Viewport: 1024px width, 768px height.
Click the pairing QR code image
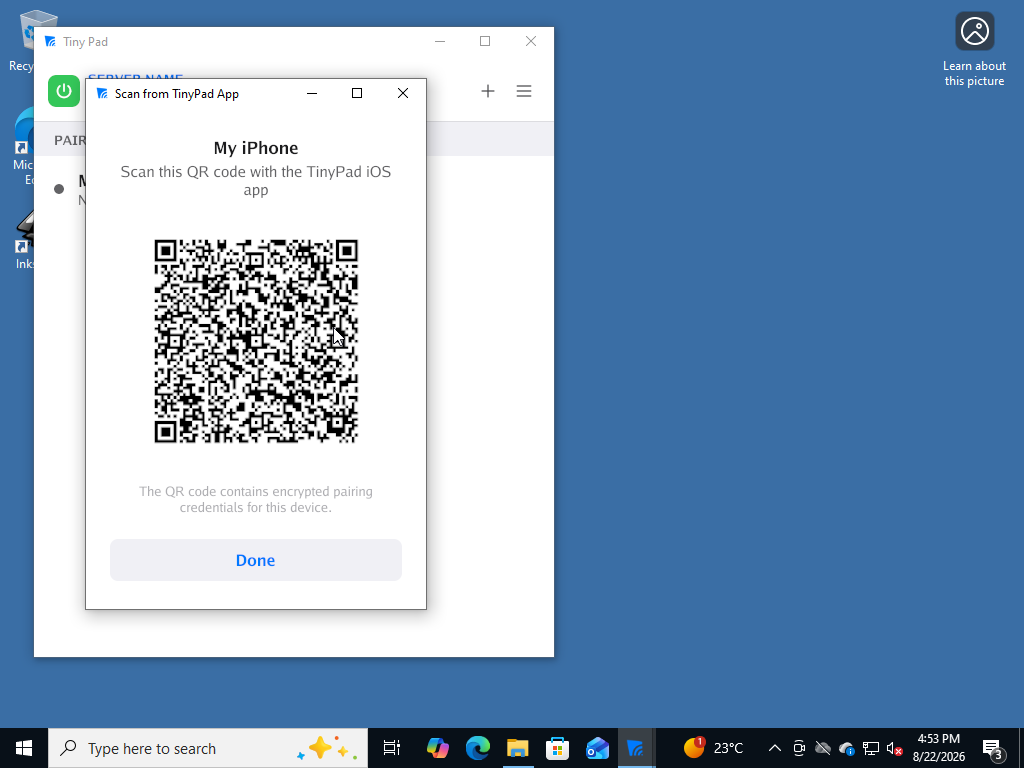256,341
